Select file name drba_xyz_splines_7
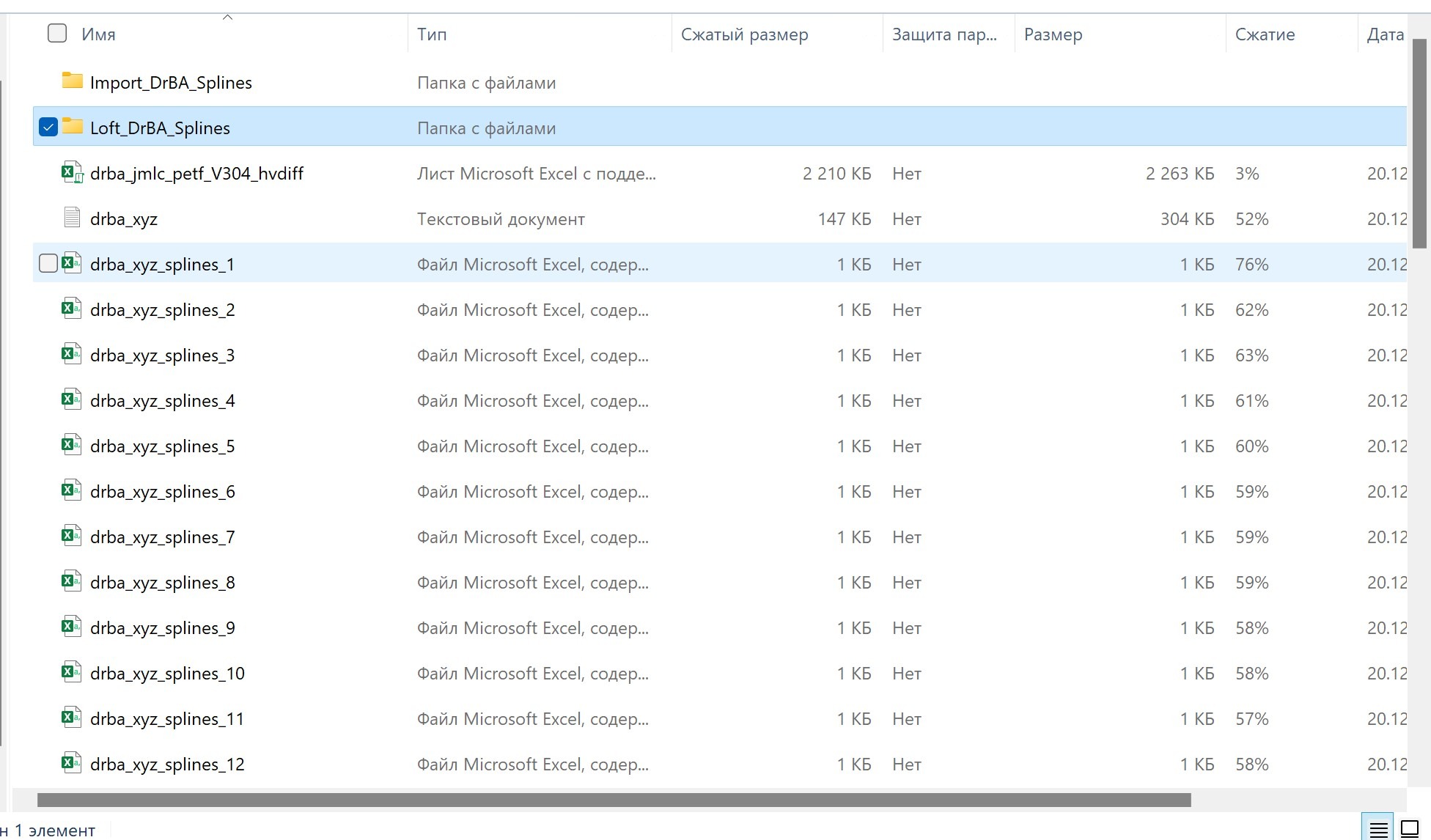This screenshot has width=1431, height=840. (162, 537)
